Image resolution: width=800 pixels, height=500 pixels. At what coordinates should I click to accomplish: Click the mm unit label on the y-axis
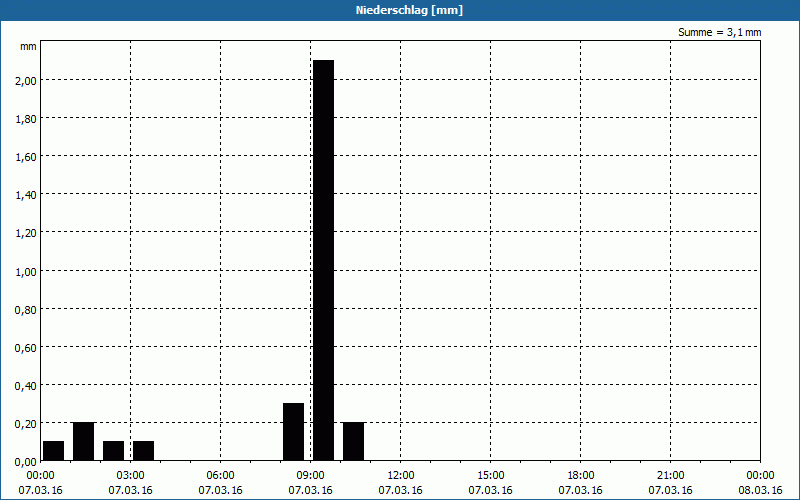[x=28, y=46]
